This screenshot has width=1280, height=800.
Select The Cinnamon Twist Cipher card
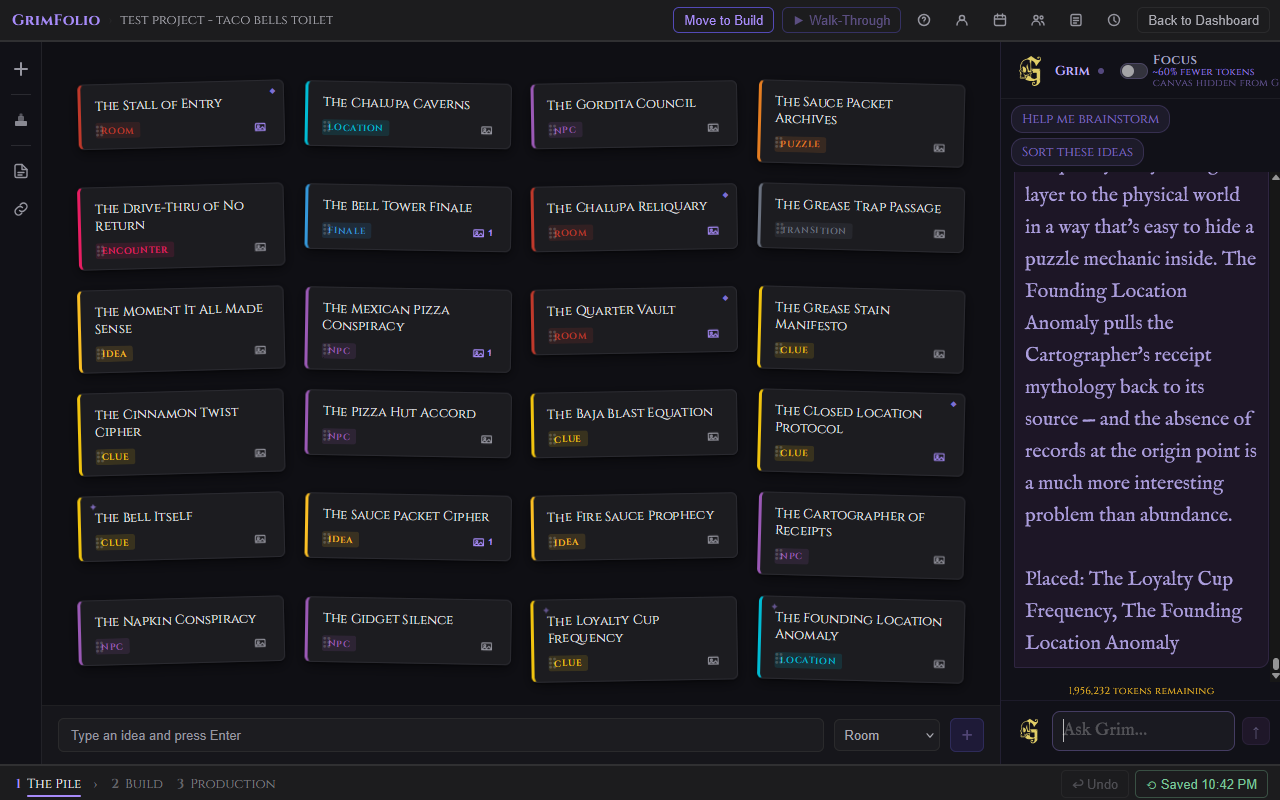[180, 433]
